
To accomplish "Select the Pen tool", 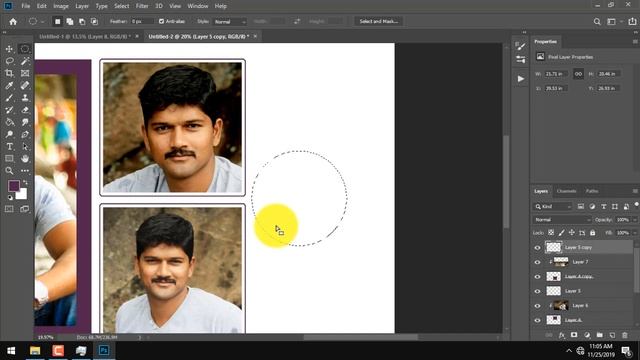I will point(25,134).
